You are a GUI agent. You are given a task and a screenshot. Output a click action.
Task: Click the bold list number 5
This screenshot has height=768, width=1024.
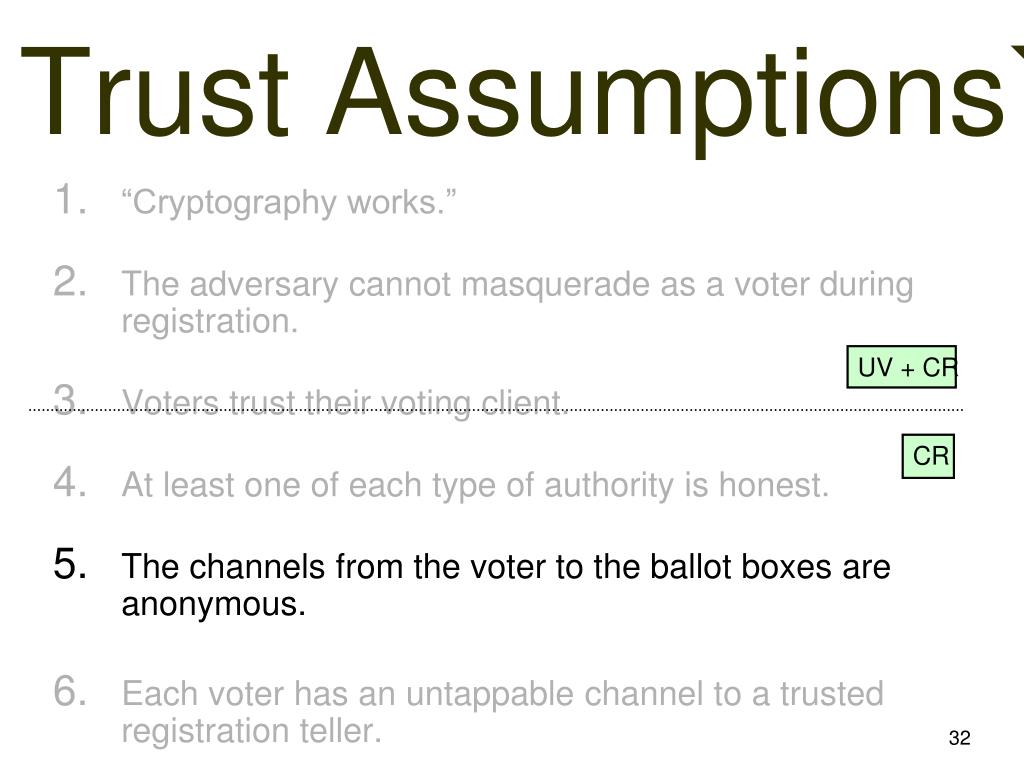click(70, 564)
